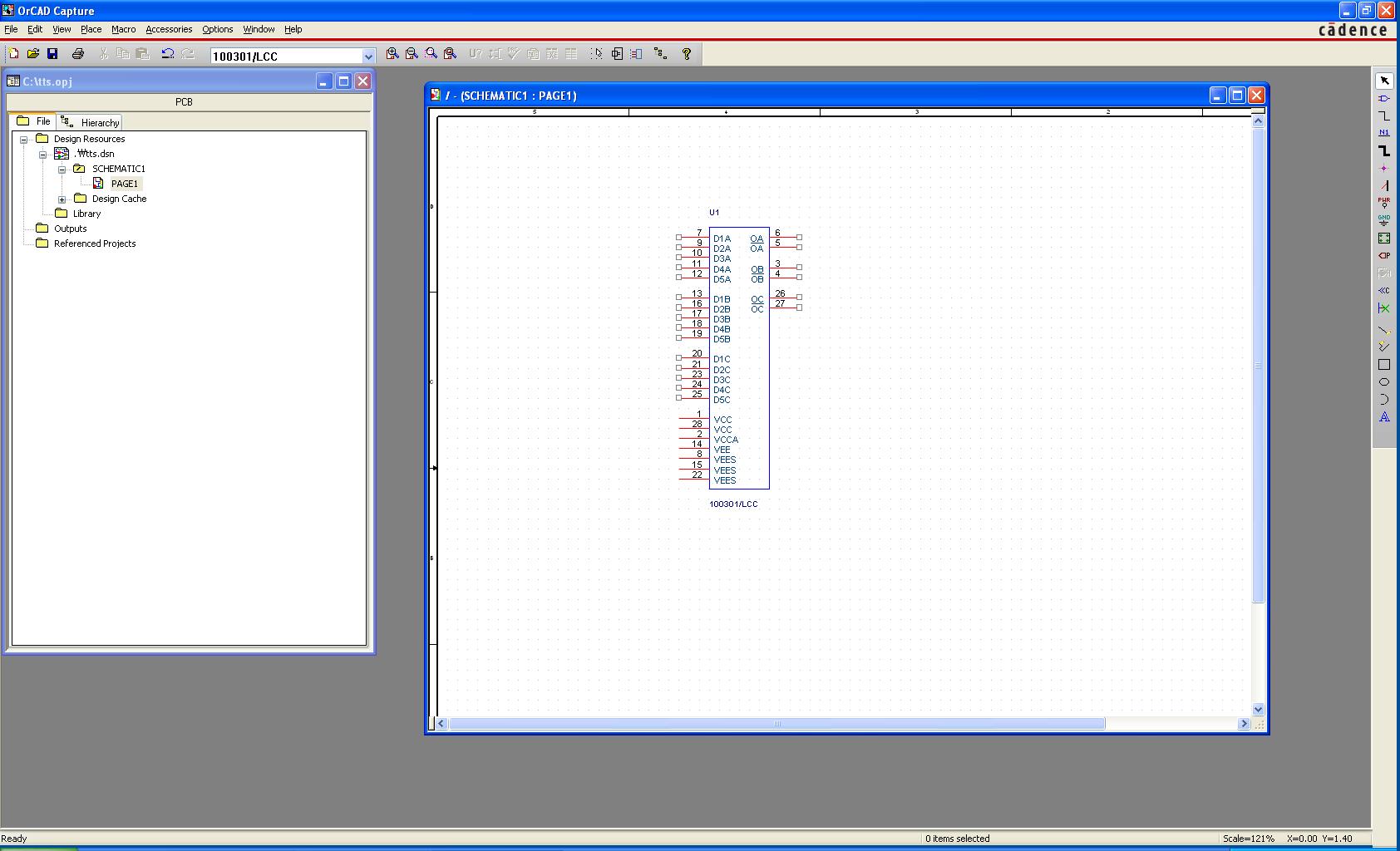This screenshot has height=851, width=1400.
Task: Zoom to area using toolbar icon
Action: click(x=431, y=54)
